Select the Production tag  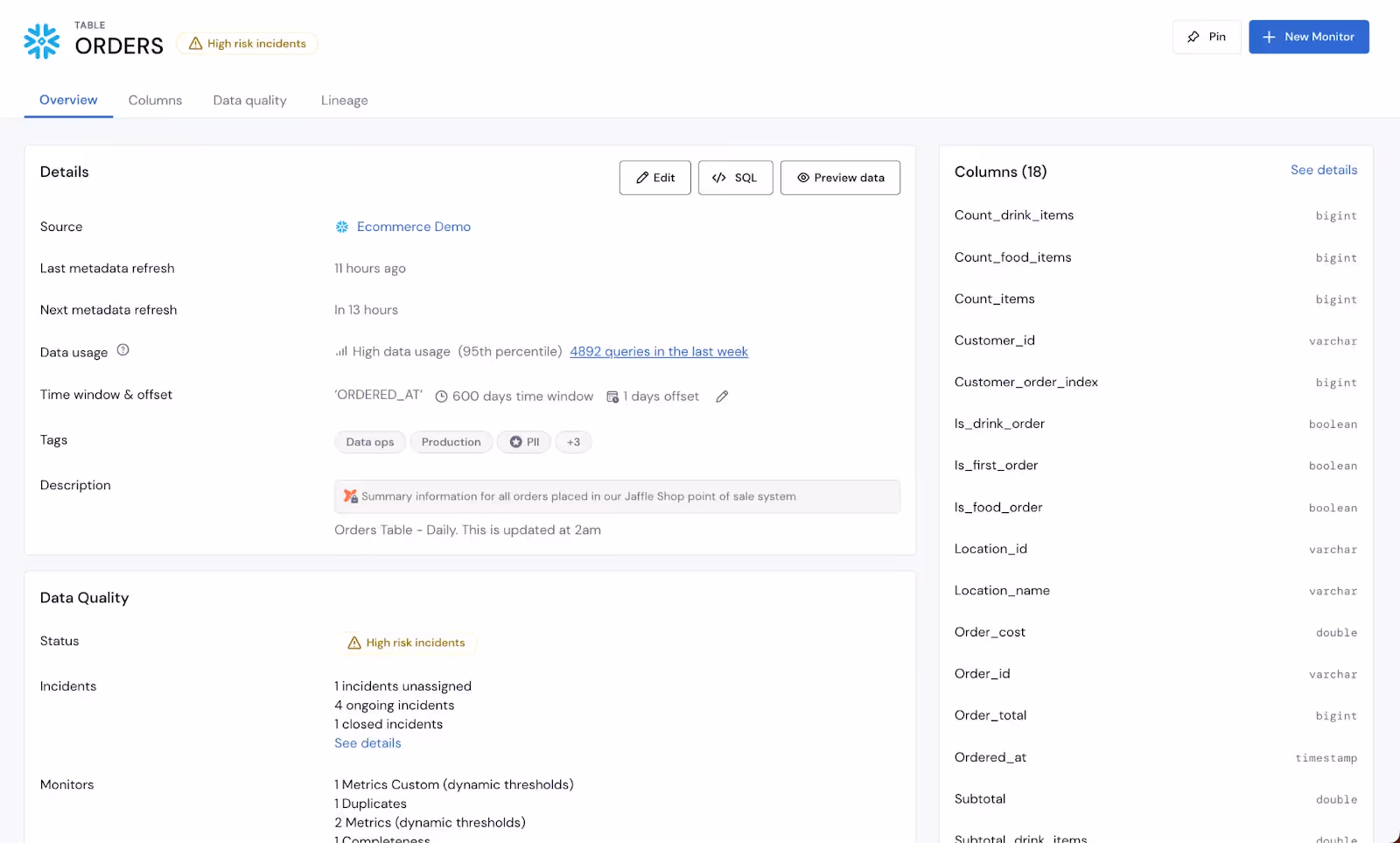point(451,442)
